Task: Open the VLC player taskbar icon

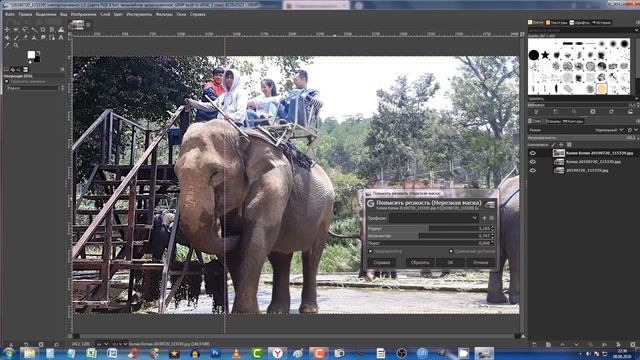Action: [236, 353]
